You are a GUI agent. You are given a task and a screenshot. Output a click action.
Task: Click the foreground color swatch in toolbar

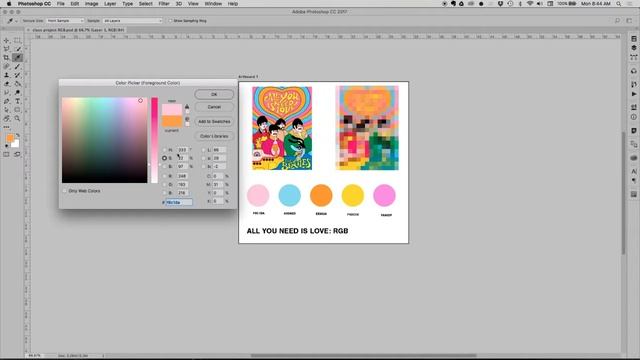[x=10, y=138]
